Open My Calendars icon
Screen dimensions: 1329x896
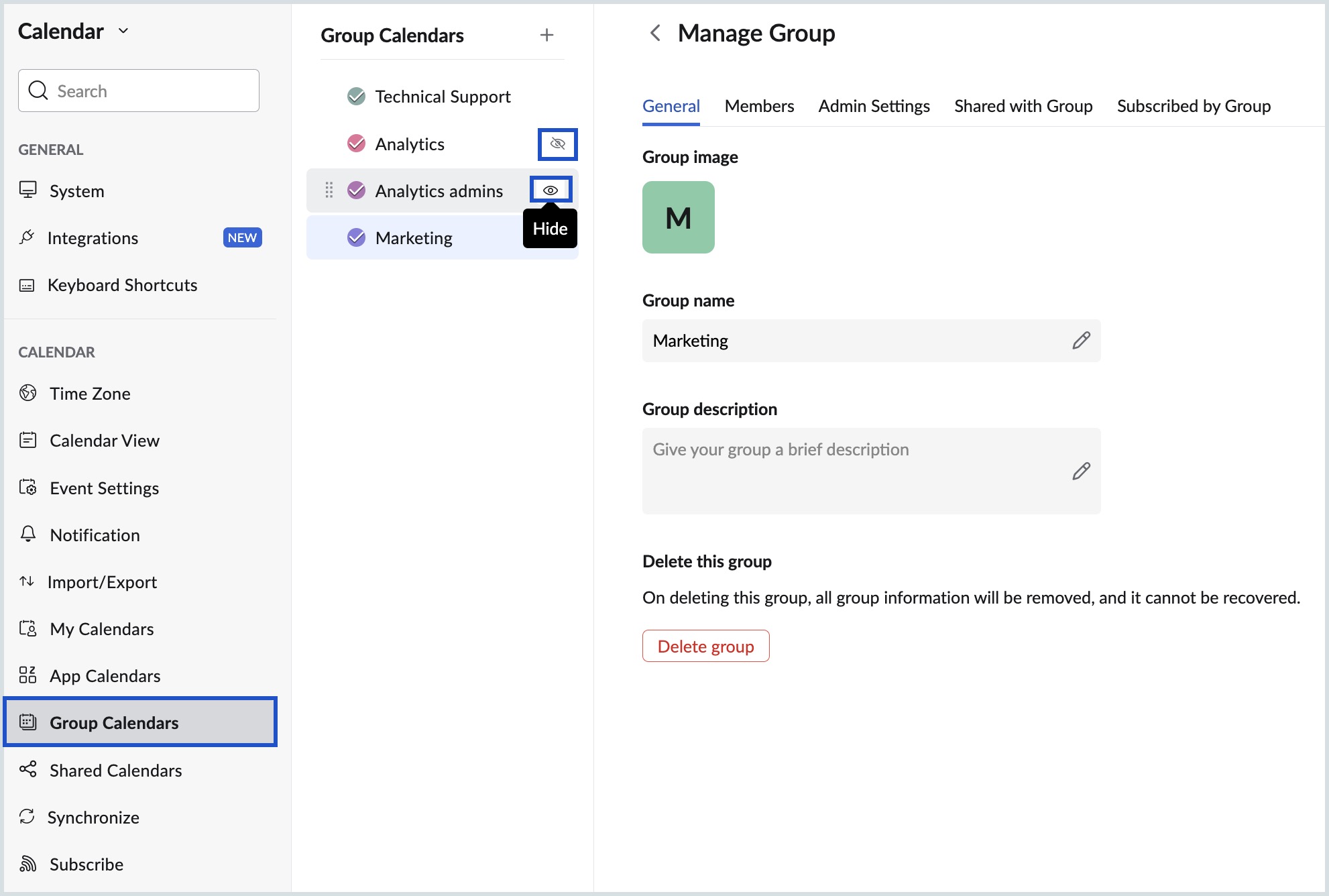coord(27,628)
